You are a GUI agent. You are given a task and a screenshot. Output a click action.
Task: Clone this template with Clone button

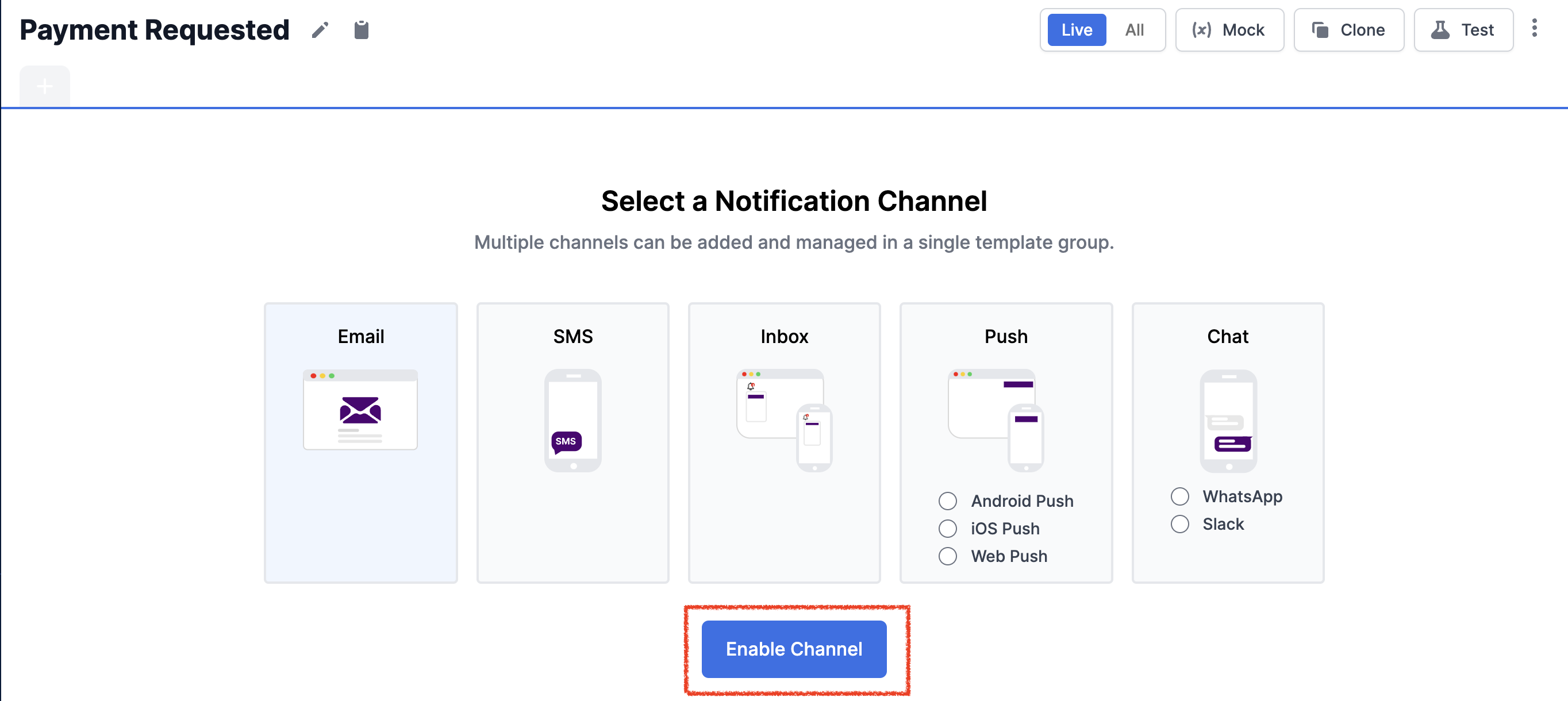[x=1348, y=30]
